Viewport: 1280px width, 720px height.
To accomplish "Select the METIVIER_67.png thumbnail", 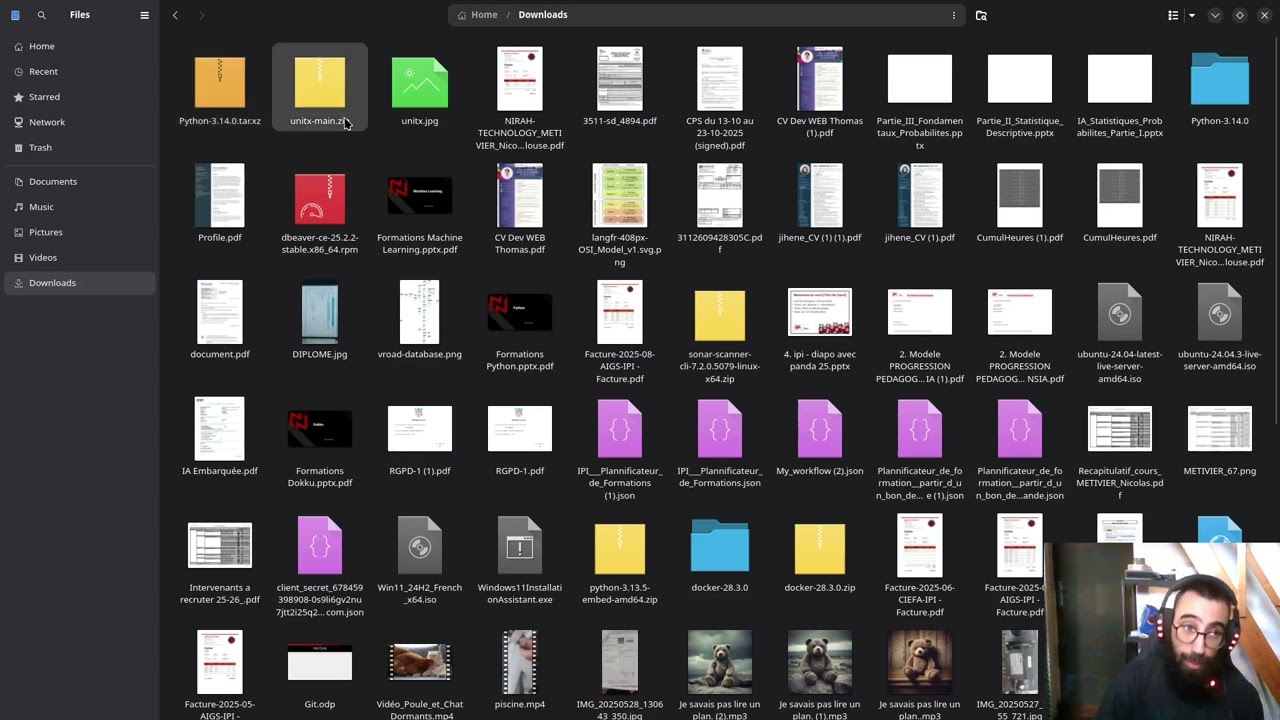I will 1220,429.
